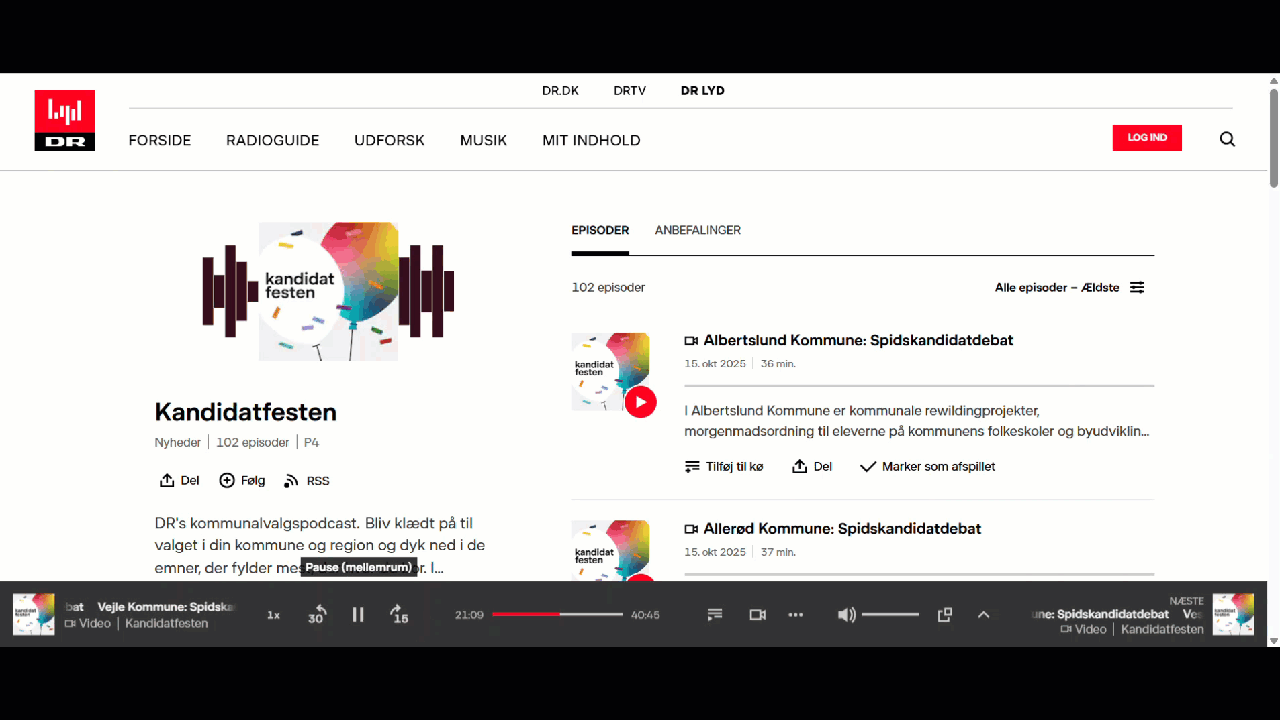Mark the Albertslund episode as played
1280x720 pixels.
[x=927, y=467]
